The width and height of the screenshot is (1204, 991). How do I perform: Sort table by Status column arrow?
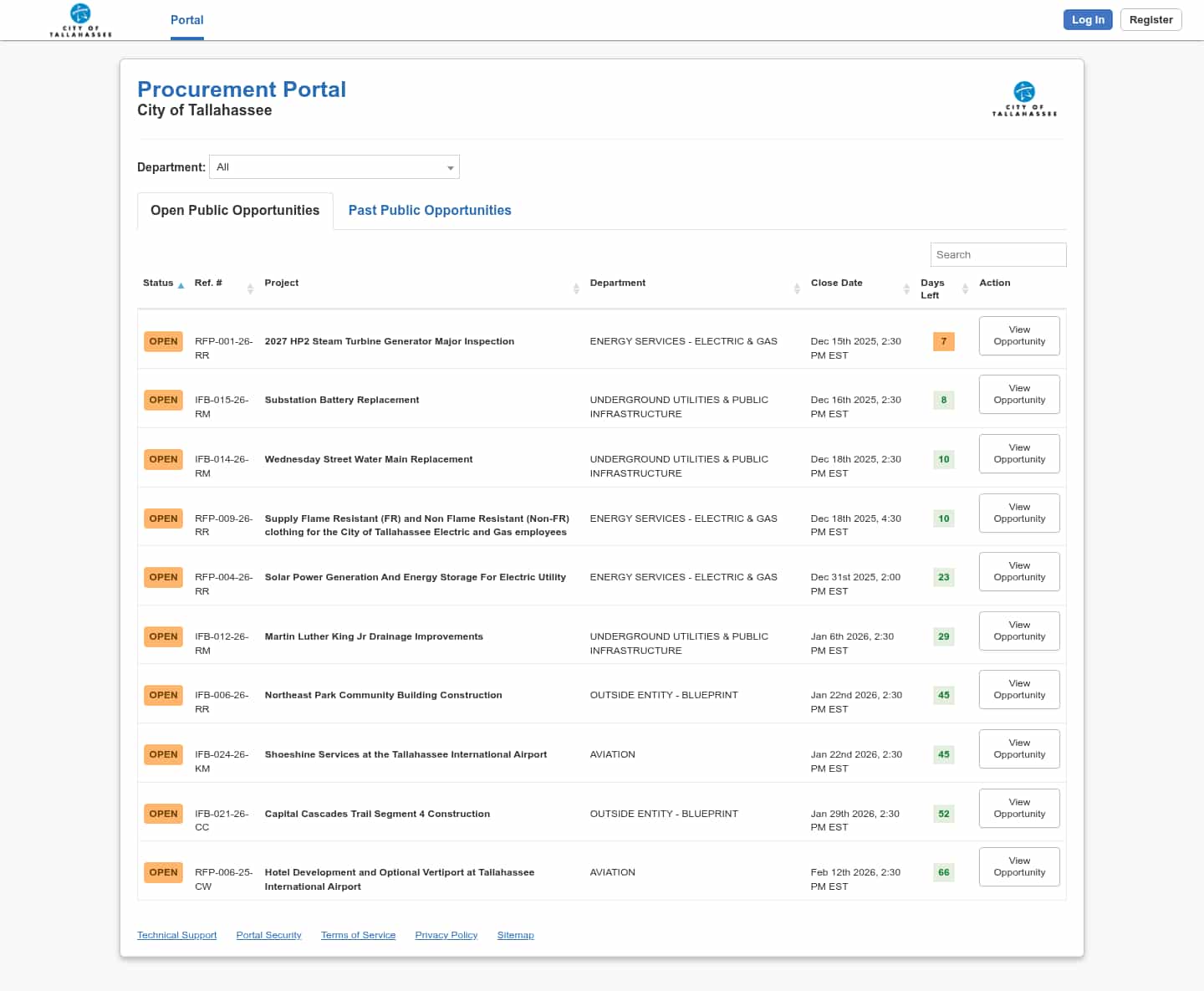181,285
